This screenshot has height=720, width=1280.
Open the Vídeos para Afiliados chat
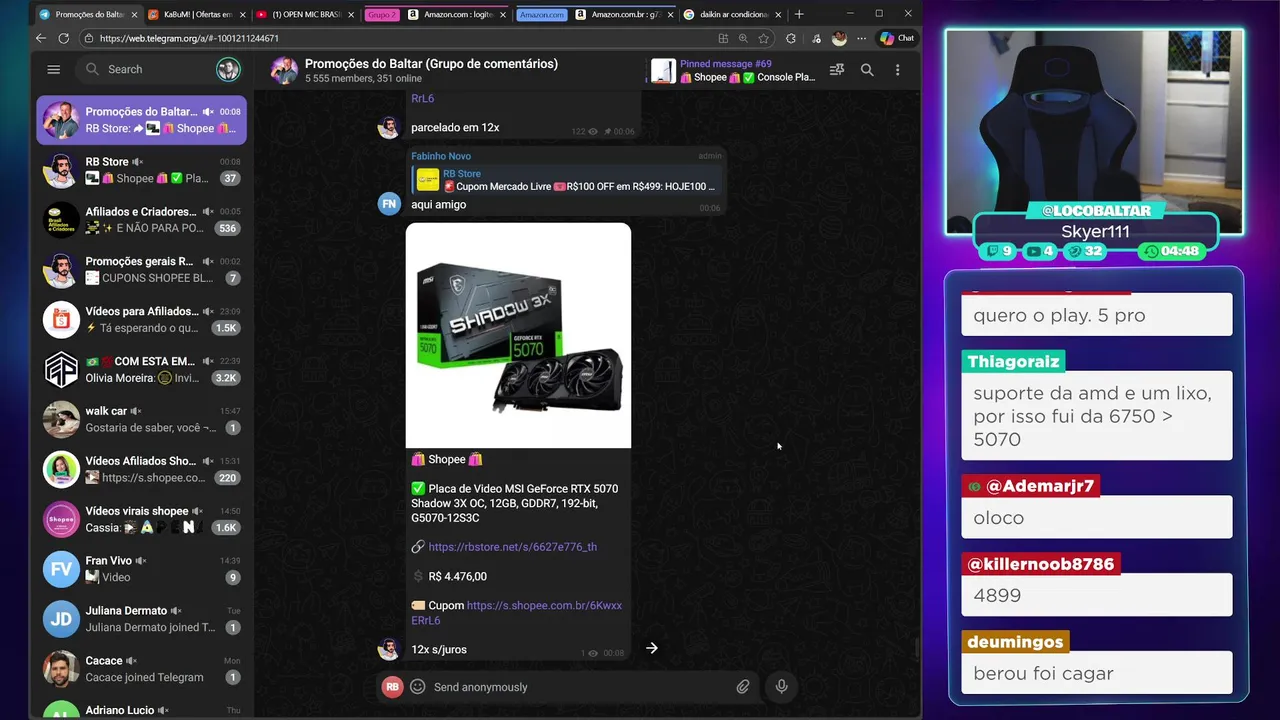(x=141, y=320)
